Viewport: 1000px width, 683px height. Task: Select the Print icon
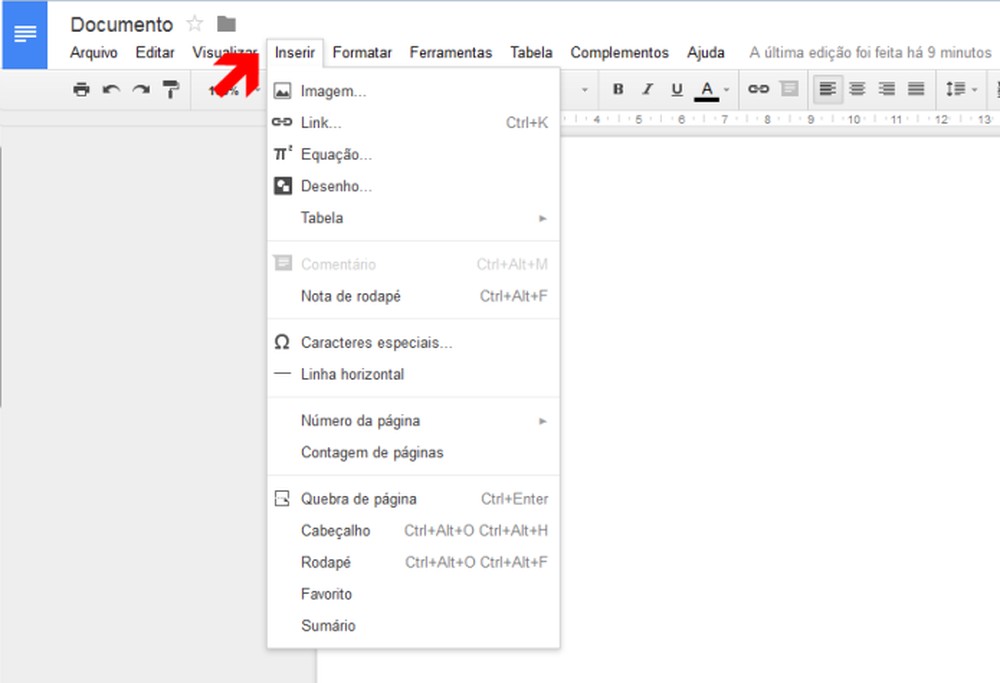(81, 89)
